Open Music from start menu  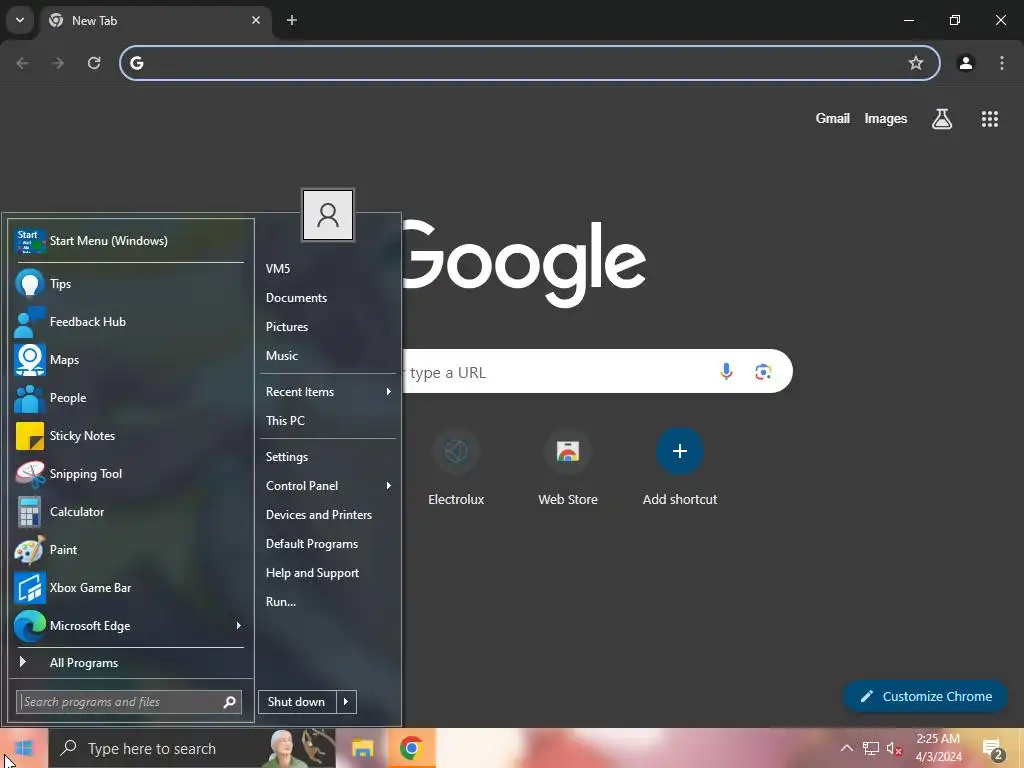pos(281,356)
